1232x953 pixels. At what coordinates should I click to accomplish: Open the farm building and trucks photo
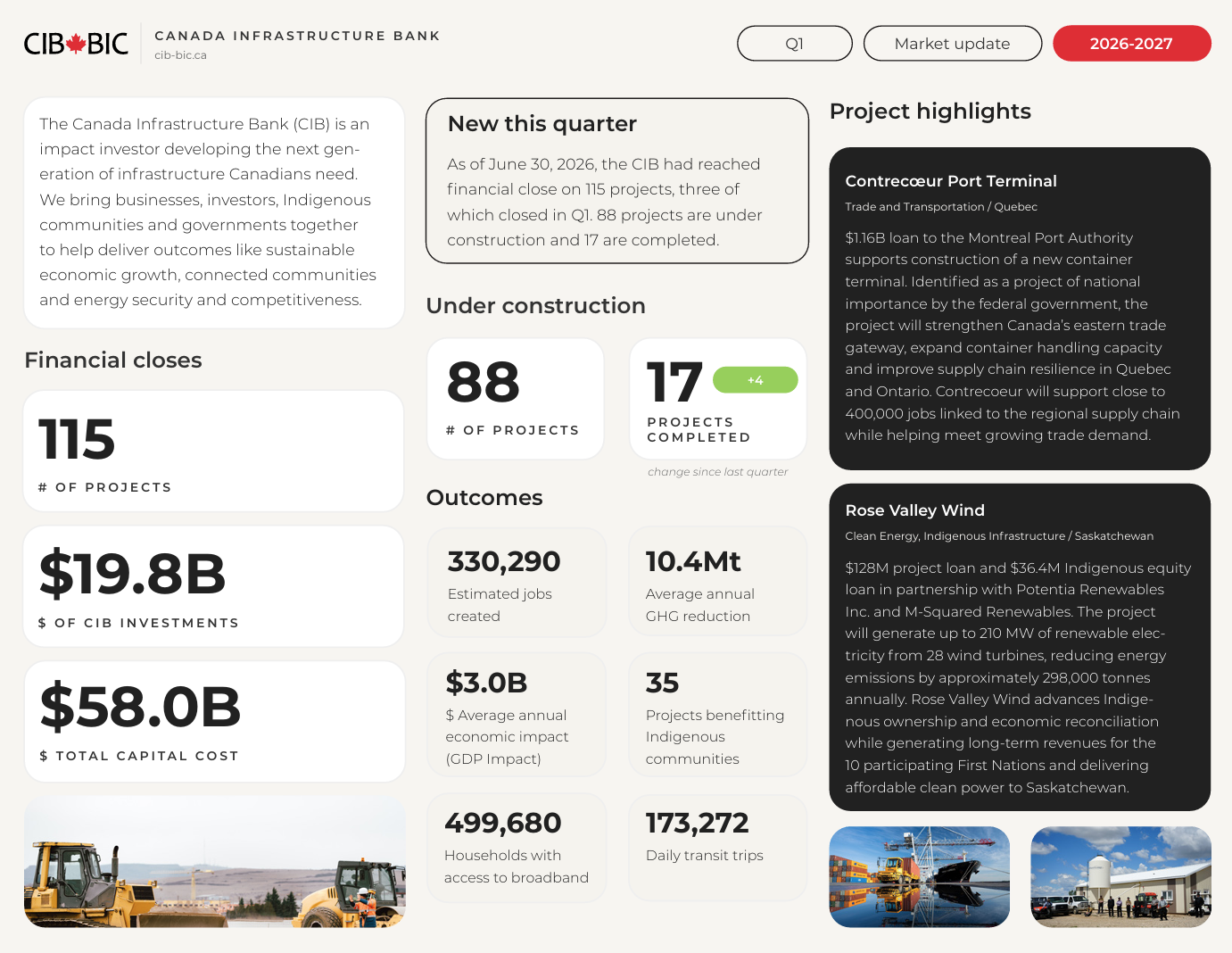(1121, 877)
